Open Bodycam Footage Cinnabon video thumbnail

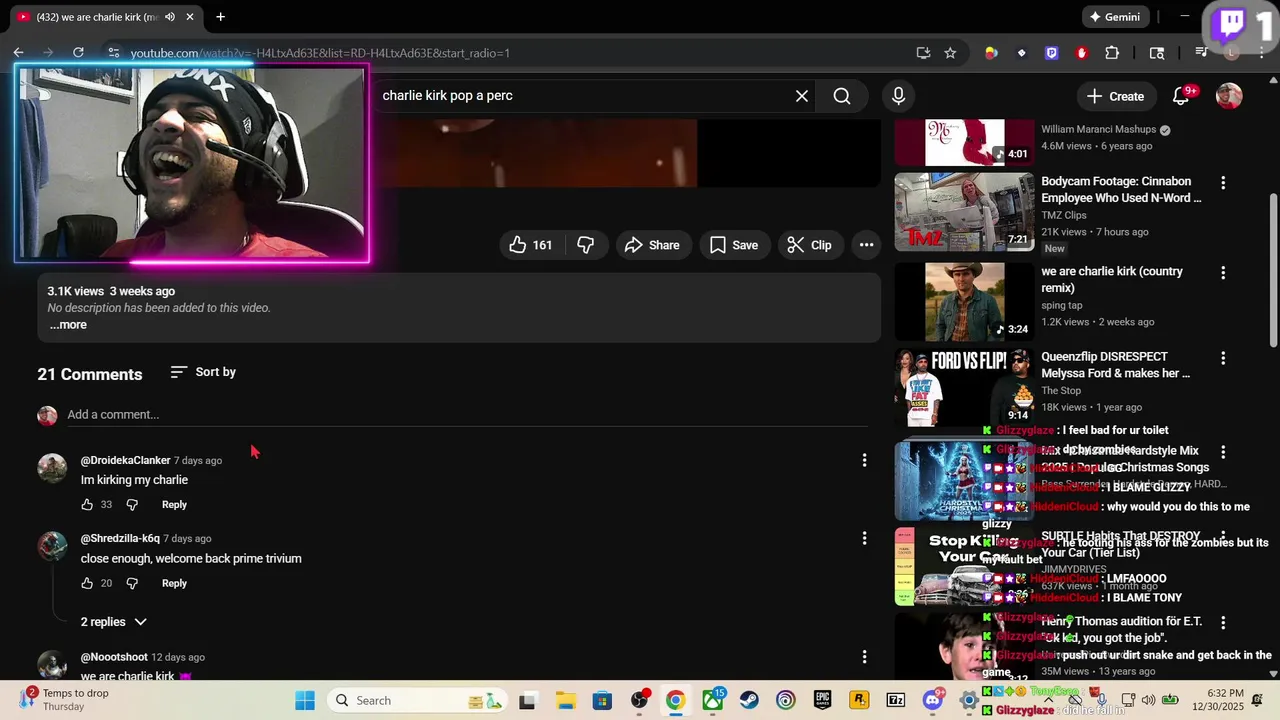[x=964, y=212]
